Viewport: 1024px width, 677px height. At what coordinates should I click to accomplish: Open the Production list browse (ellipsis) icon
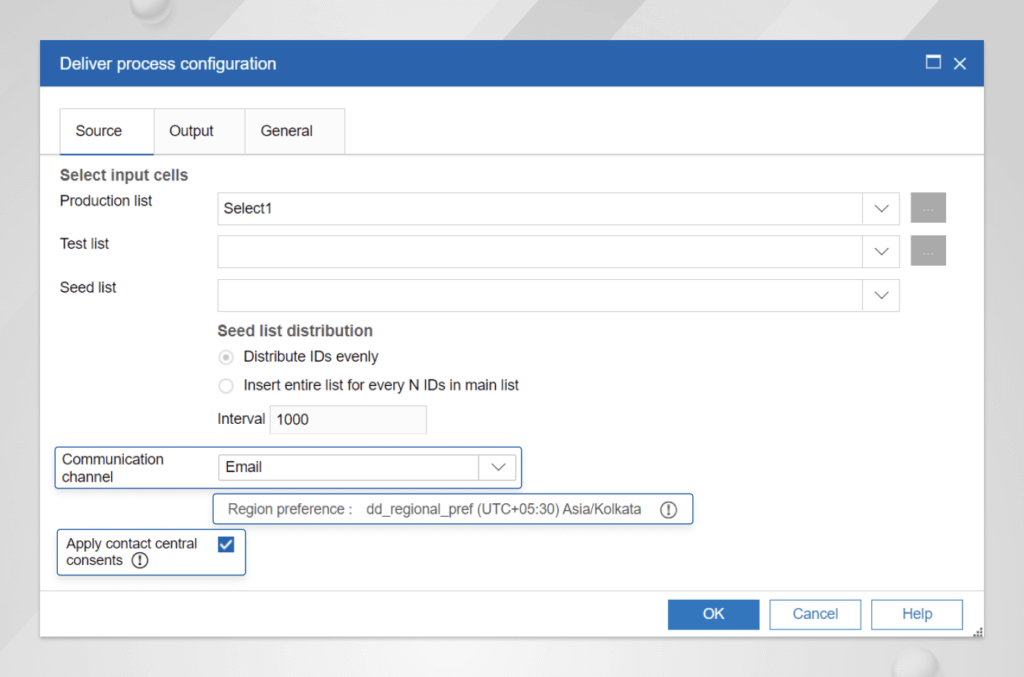click(927, 207)
